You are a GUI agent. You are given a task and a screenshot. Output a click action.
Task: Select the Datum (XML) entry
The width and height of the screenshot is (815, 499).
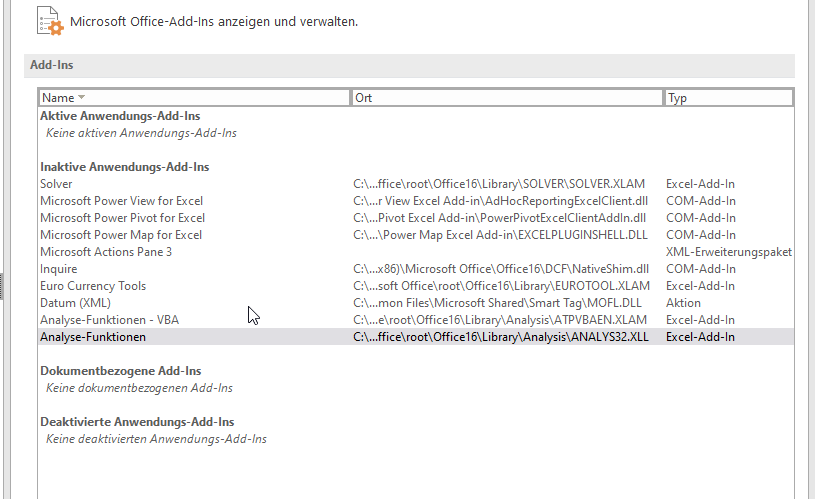click(x=416, y=303)
